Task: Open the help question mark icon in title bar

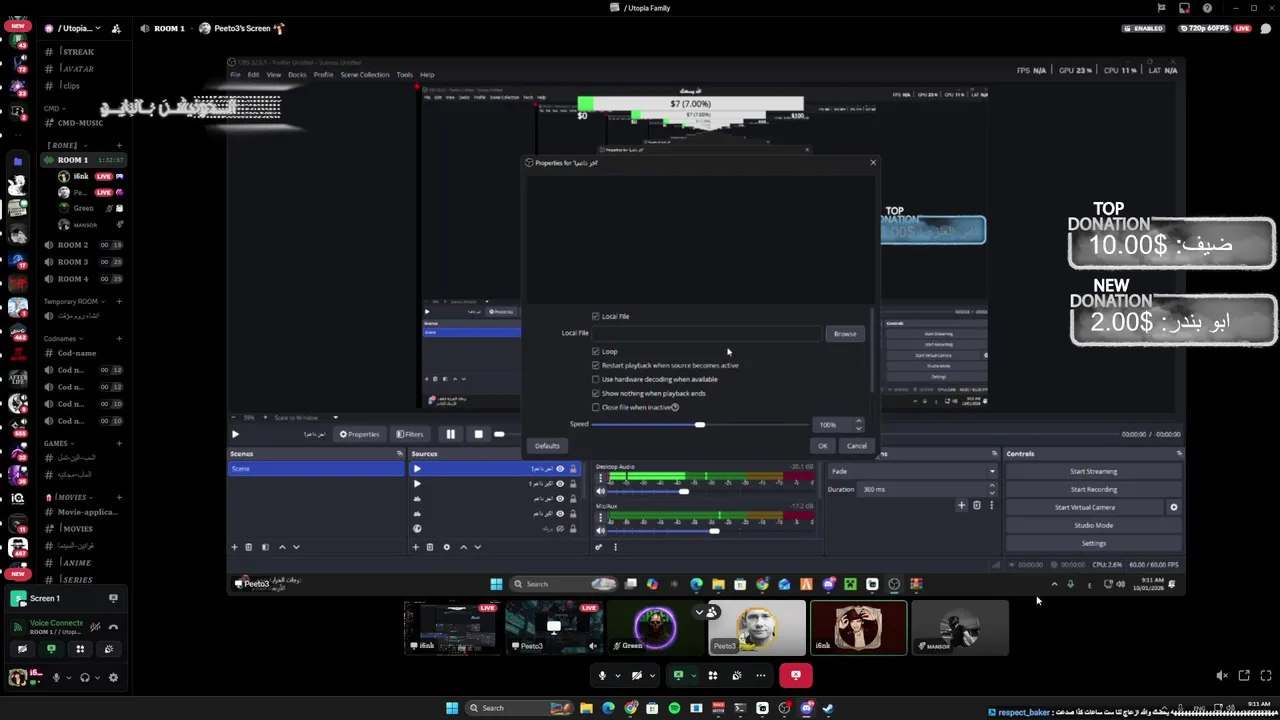Action: 1207,8
